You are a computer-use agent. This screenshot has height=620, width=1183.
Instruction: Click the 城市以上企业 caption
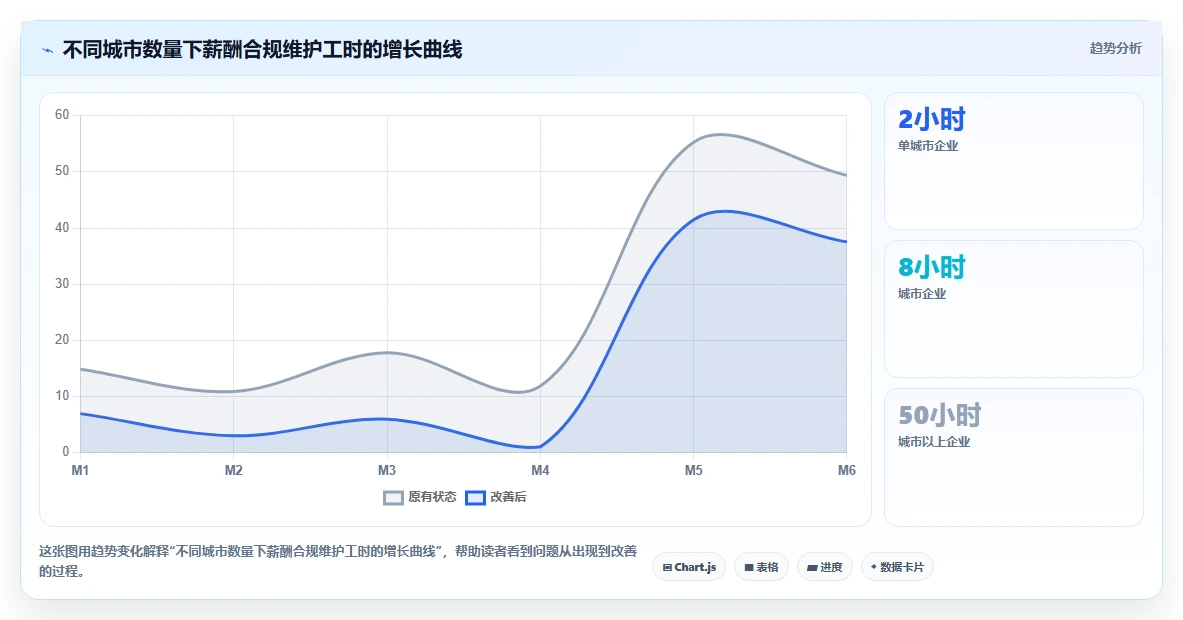(x=933, y=441)
